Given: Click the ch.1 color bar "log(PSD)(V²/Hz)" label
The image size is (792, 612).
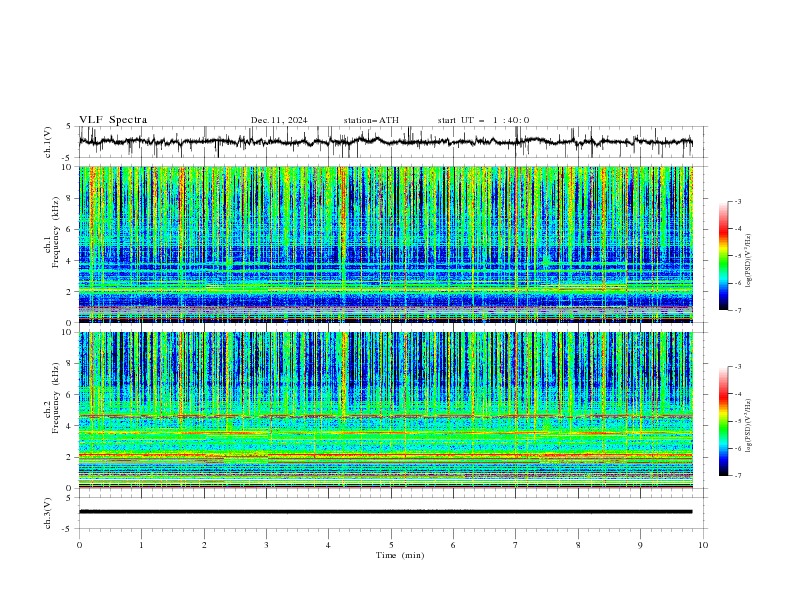Looking at the screenshot, I should [x=749, y=261].
